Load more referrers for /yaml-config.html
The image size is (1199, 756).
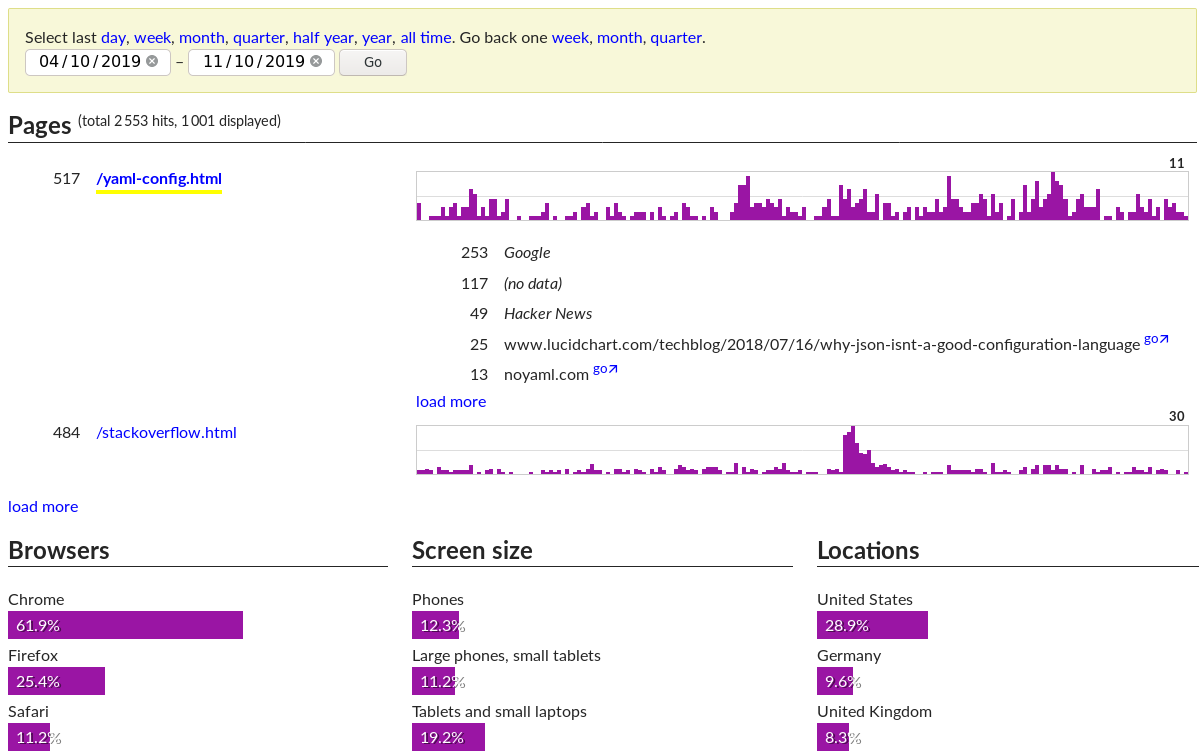coord(450,401)
